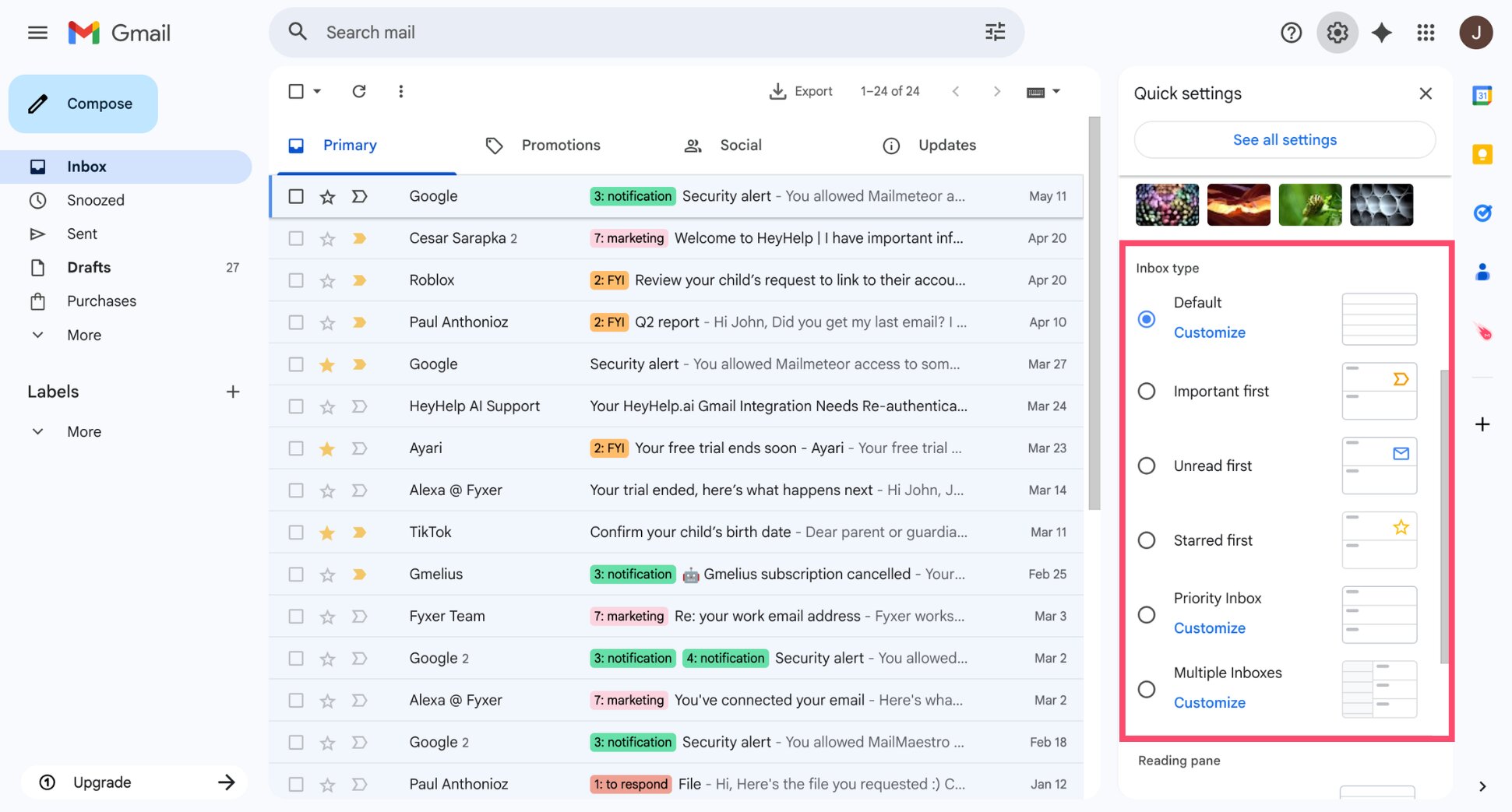Open Contacts side panel icon
Image resolution: width=1512 pixels, height=812 pixels.
1482,272
